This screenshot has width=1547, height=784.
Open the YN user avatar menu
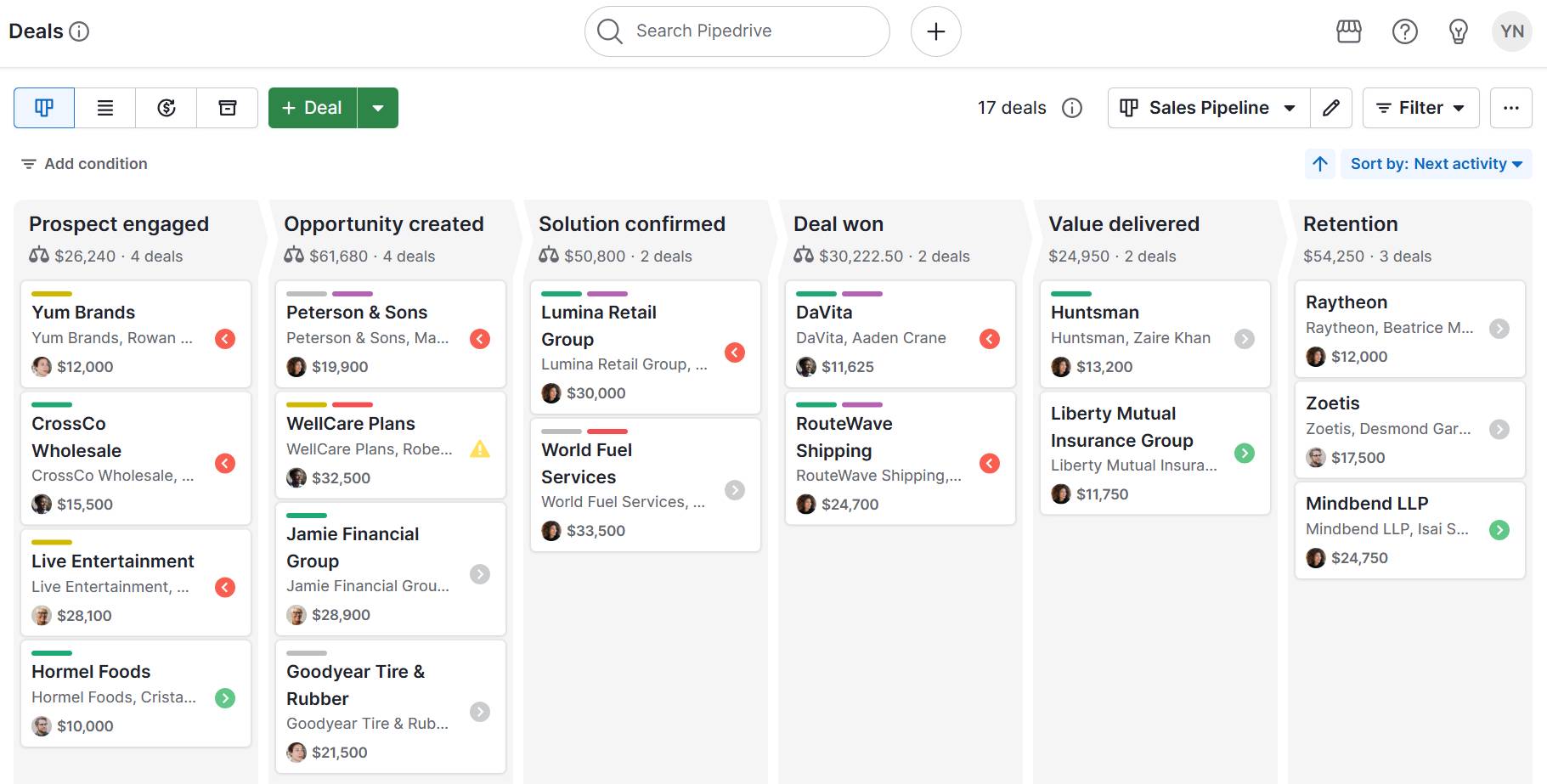click(1512, 31)
